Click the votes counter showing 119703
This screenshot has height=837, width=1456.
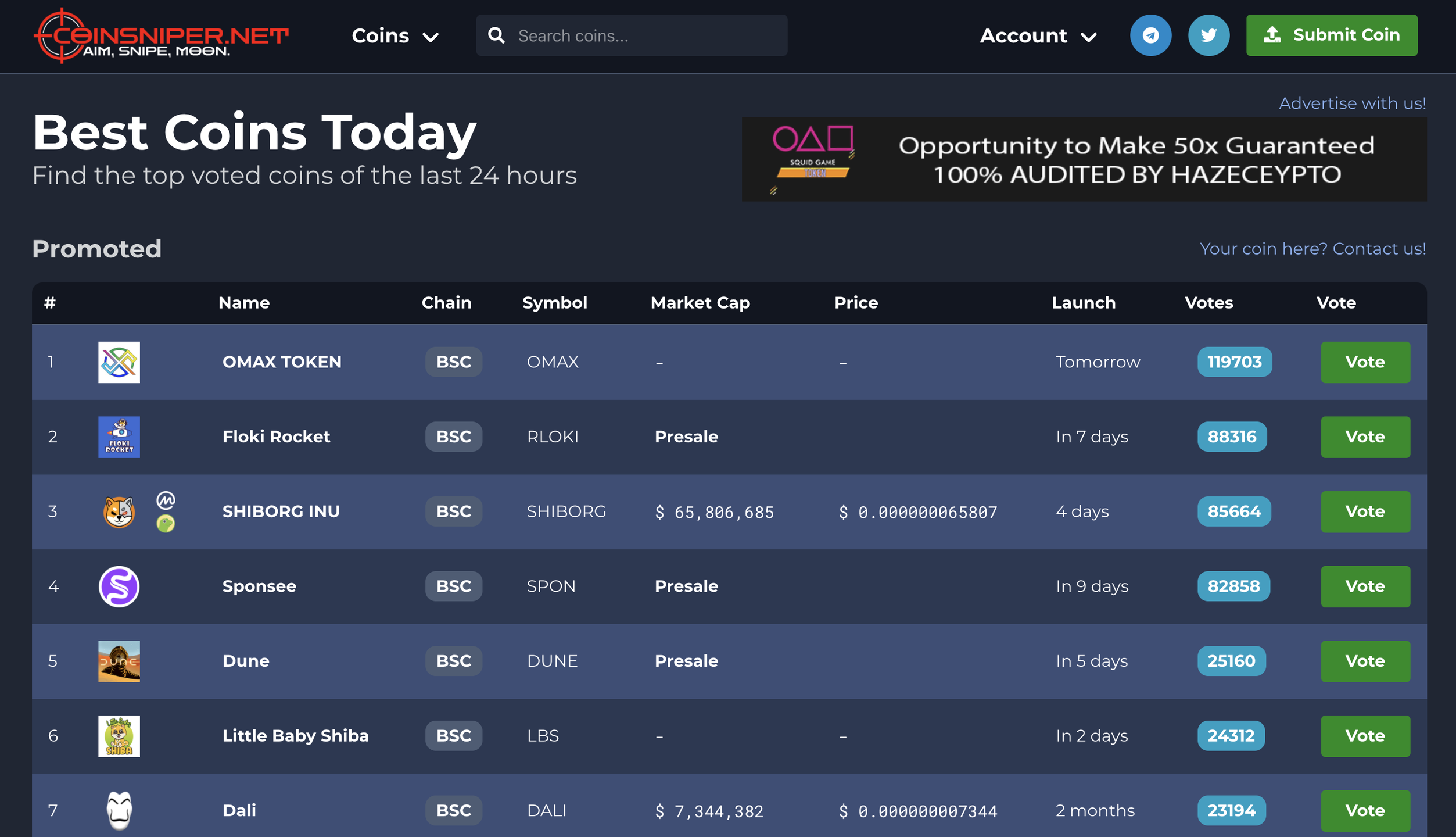(1234, 362)
